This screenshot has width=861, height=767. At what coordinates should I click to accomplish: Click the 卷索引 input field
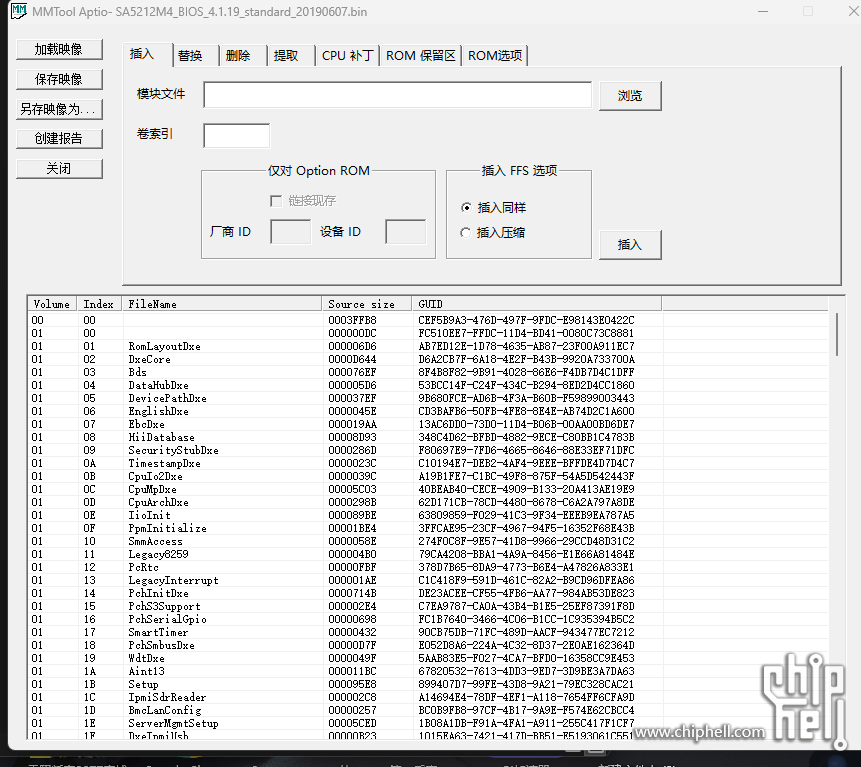(x=236, y=135)
